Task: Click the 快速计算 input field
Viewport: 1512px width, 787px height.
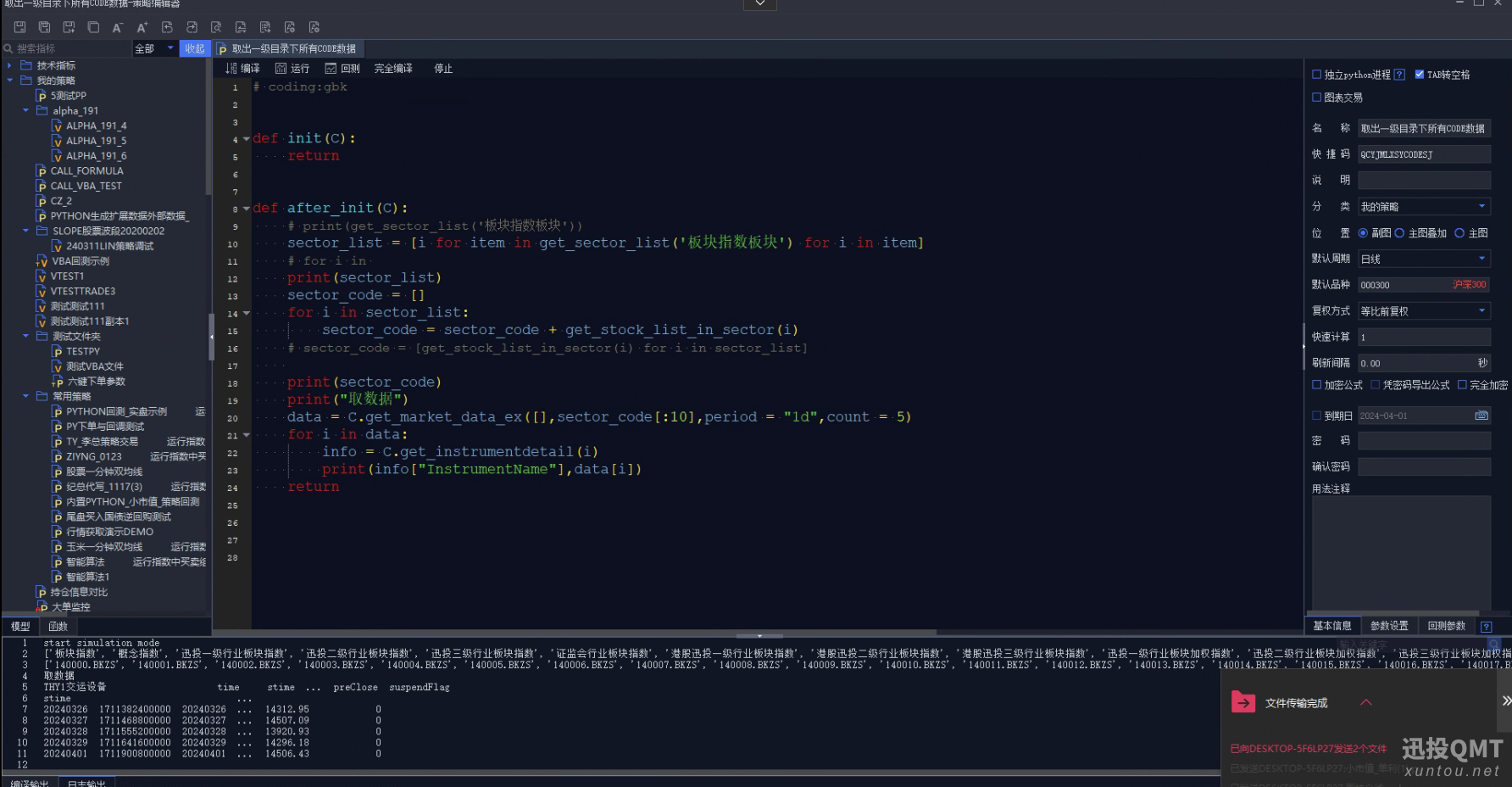Action: pos(1424,338)
